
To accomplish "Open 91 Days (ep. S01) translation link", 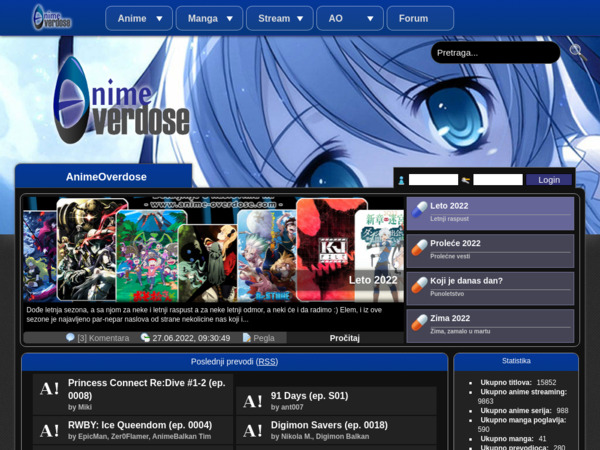I will [x=310, y=396].
